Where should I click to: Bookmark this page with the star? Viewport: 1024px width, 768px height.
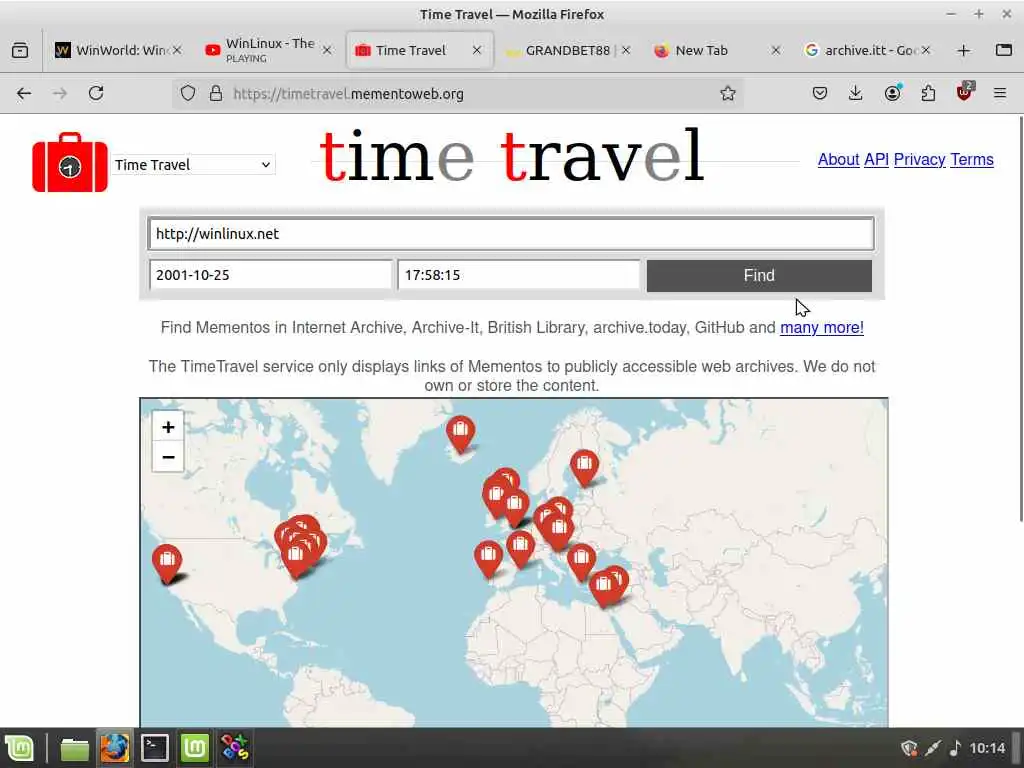tap(728, 93)
